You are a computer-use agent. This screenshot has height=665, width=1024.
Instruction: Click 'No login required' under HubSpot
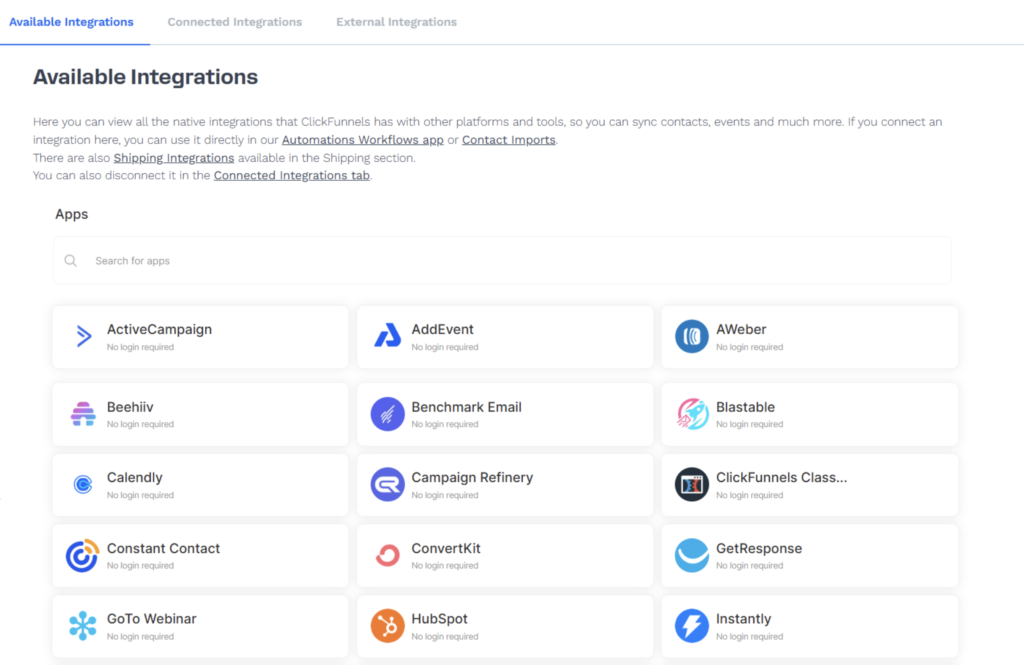point(445,637)
